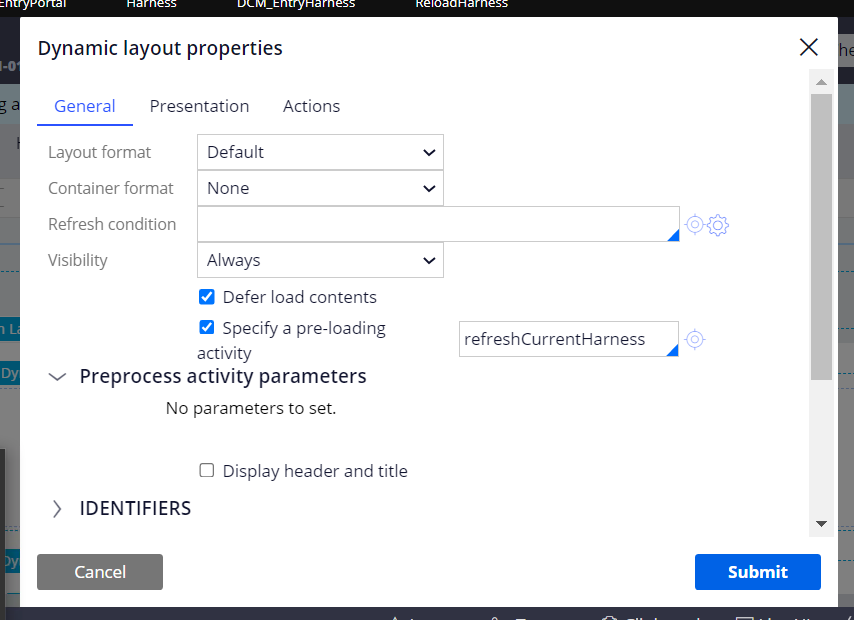Expand the IDENTIFIERS section

58,508
